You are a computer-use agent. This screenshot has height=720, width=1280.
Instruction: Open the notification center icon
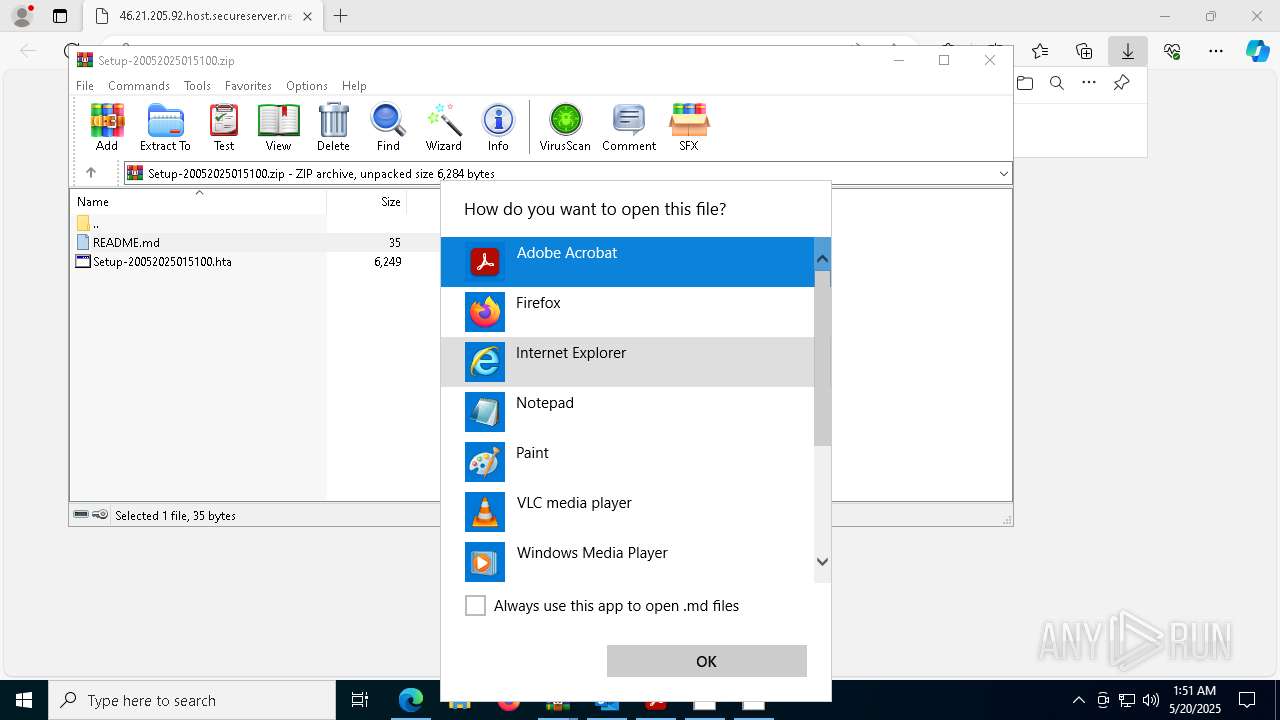coord(1247,700)
